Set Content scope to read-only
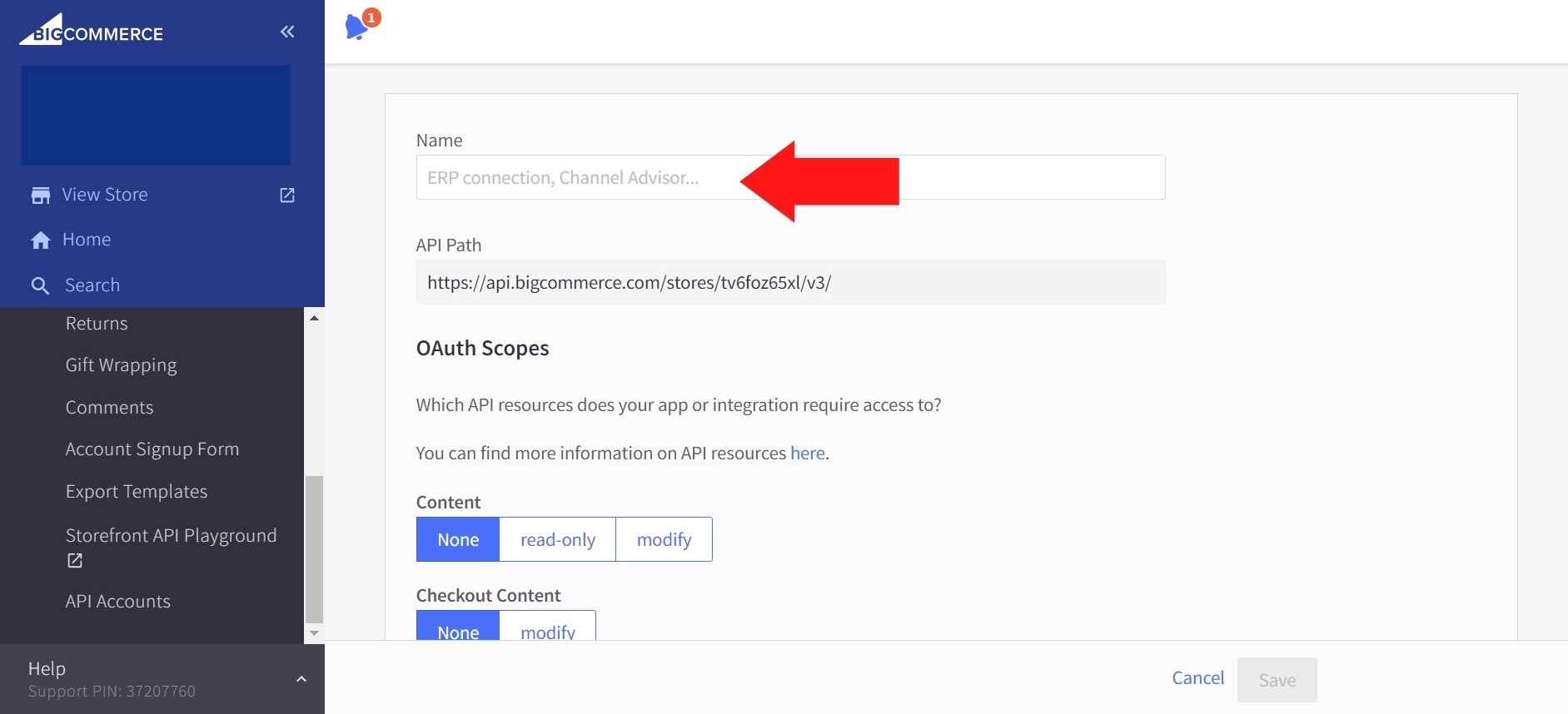The height and width of the screenshot is (714, 1568). click(557, 540)
